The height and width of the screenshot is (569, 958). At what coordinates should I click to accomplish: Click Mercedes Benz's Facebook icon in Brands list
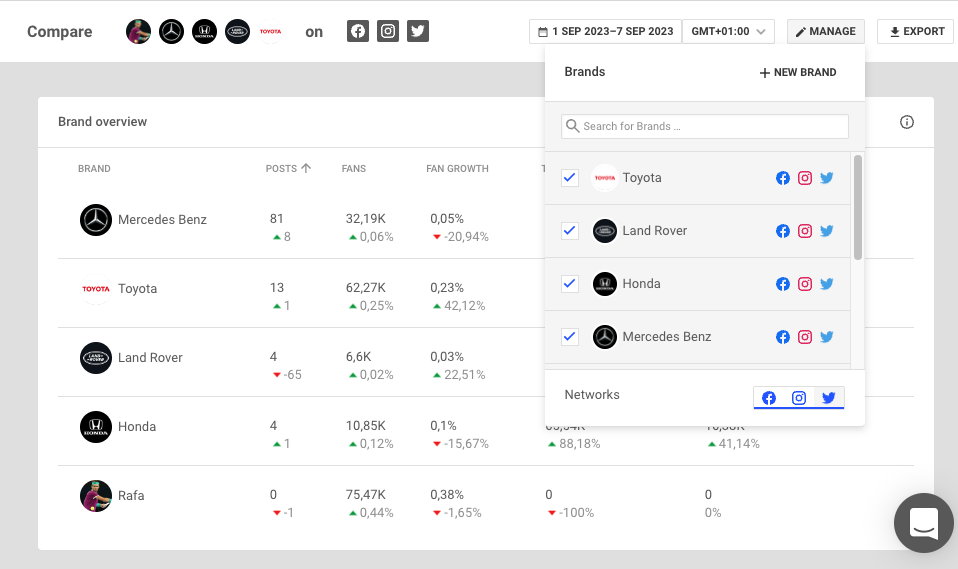coord(783,337)
